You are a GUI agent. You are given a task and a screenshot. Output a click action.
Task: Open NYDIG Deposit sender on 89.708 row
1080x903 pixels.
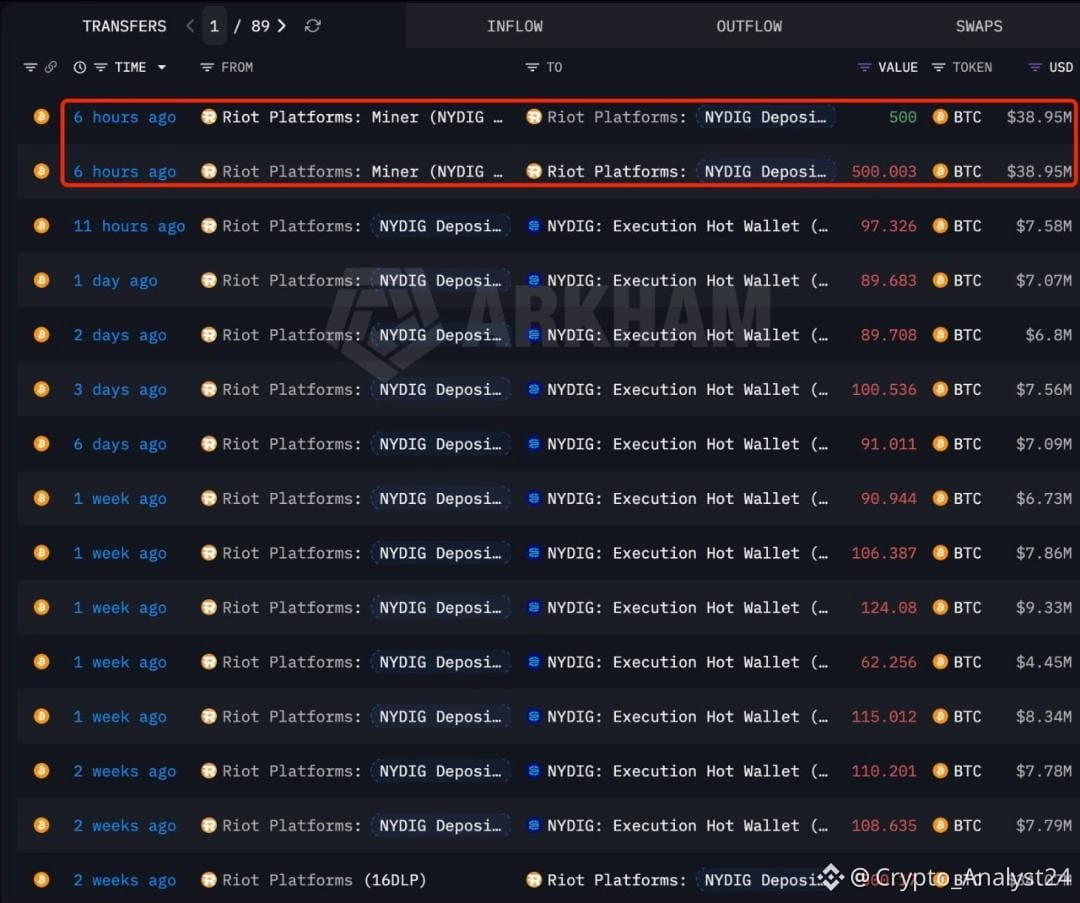441,335
